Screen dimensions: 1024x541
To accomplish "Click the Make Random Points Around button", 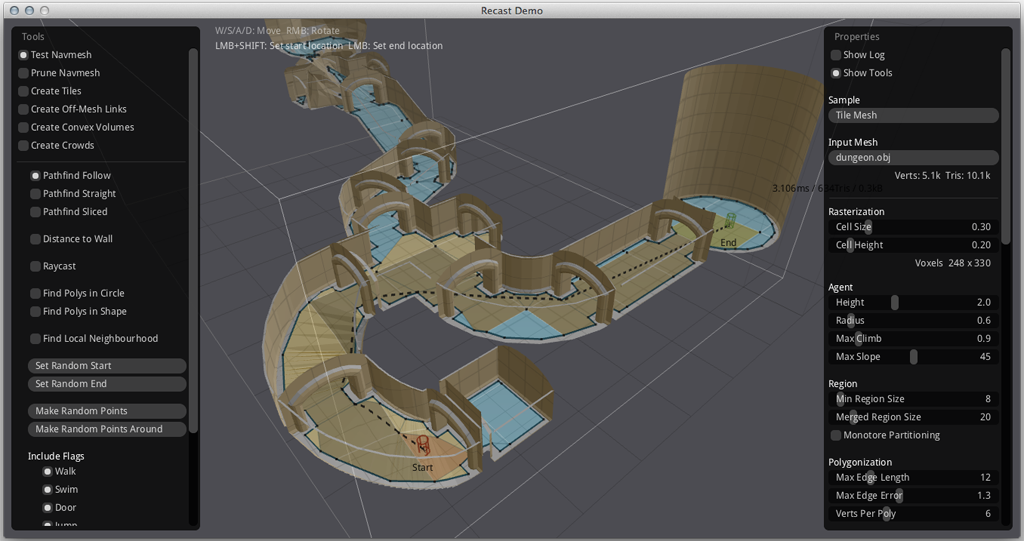I will (107, 429).
